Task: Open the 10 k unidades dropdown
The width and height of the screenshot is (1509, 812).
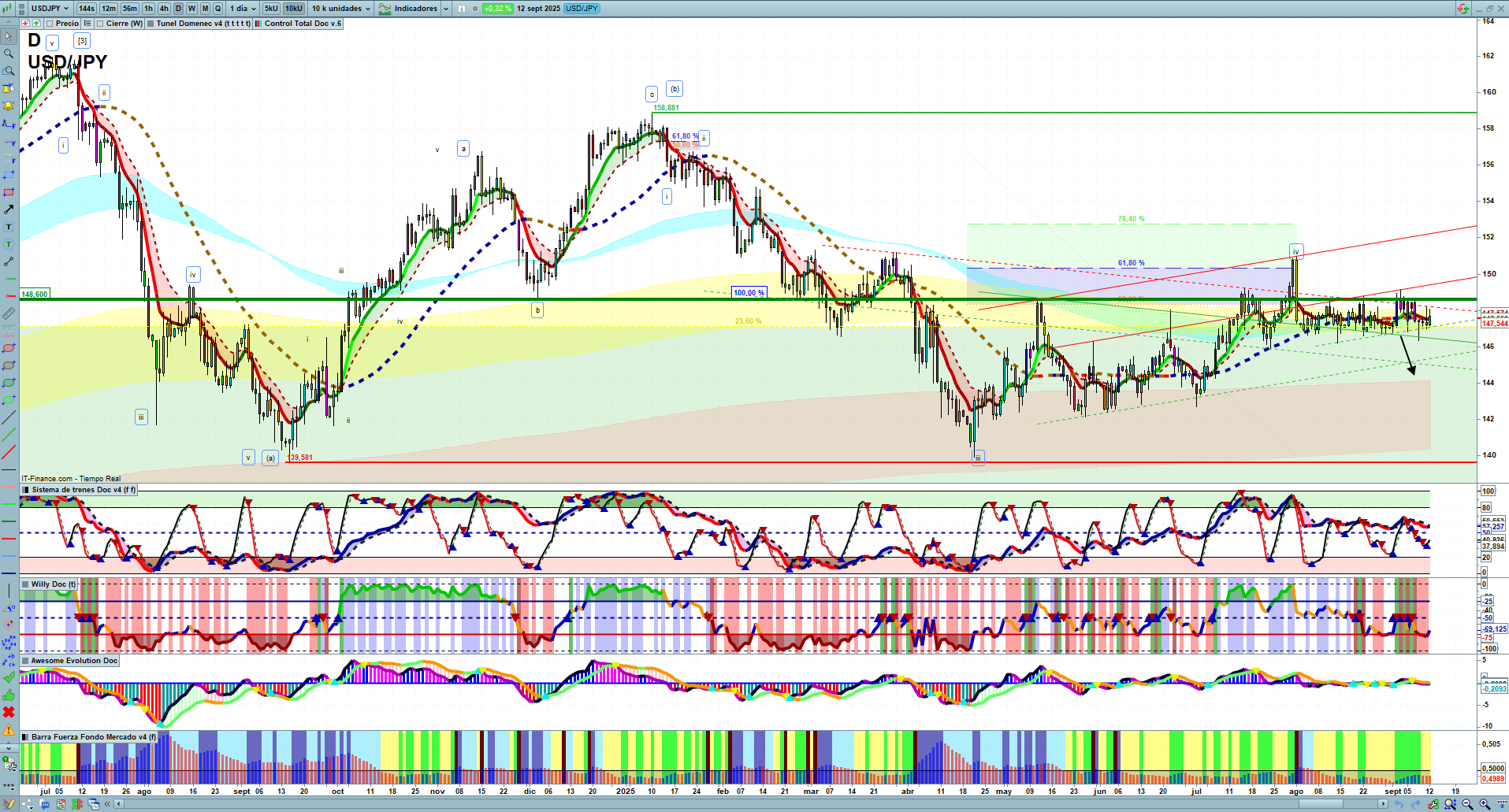Action: (x=340, y=9)
